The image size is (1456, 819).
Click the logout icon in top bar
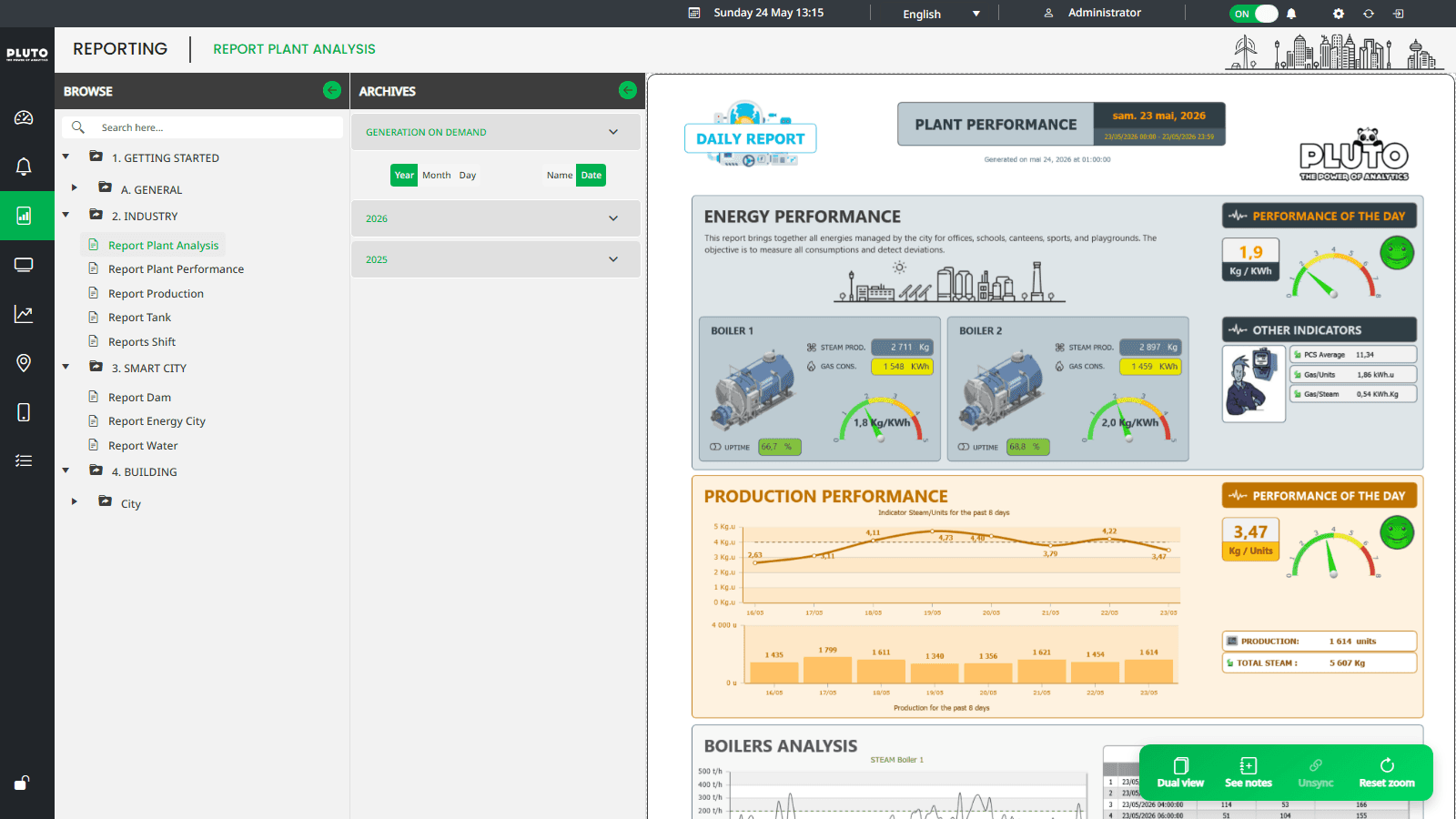point(1399,14)
